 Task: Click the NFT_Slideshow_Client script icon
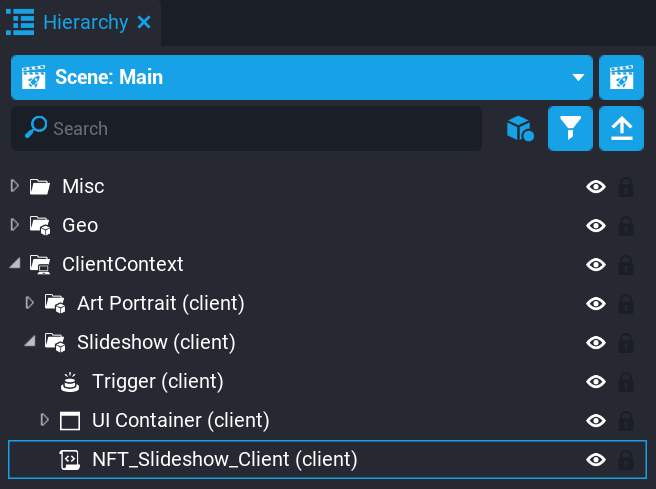coord(70,459)
